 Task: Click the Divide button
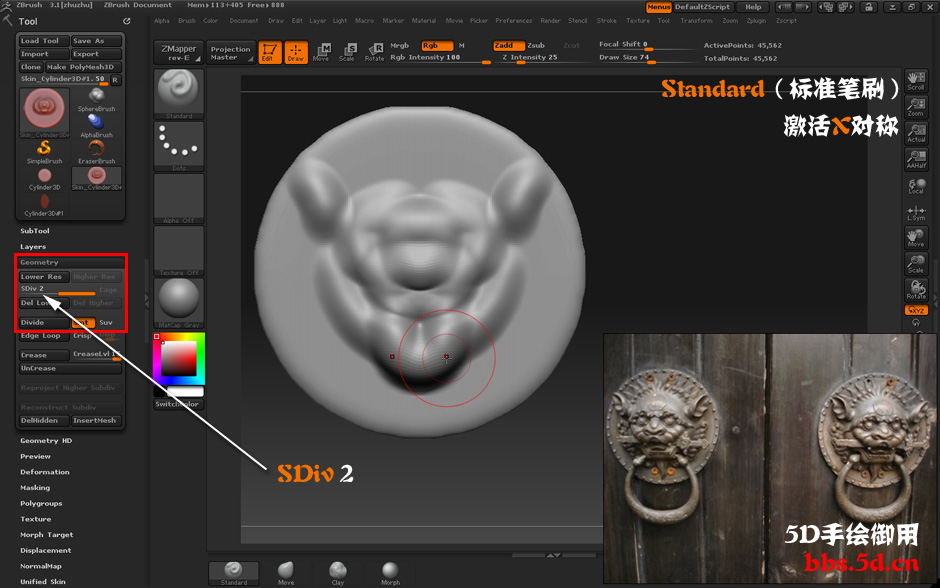pos(44,322)
